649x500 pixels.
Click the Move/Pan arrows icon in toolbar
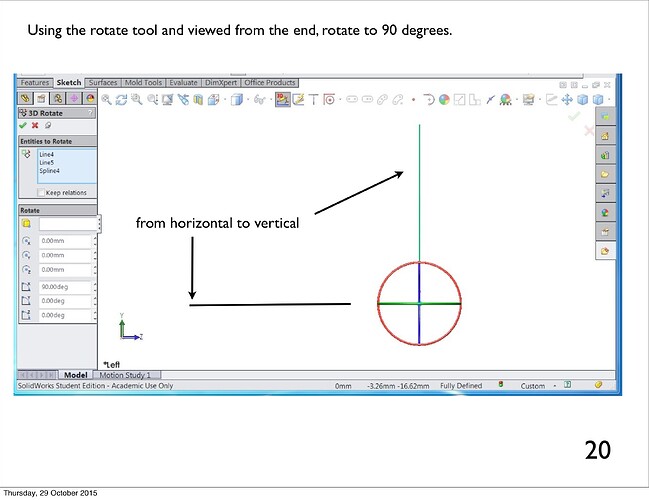click(x=566, y=99)
